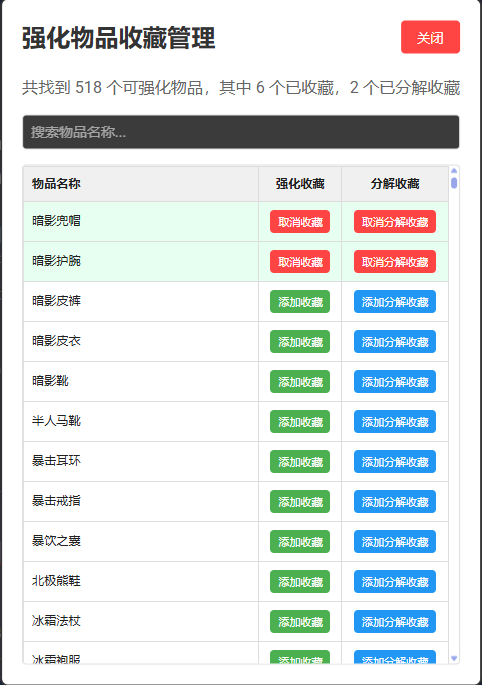This screenshot has width=482, height=685.
Task: Click the red 关闭 button
Action: tap(430, 37)
